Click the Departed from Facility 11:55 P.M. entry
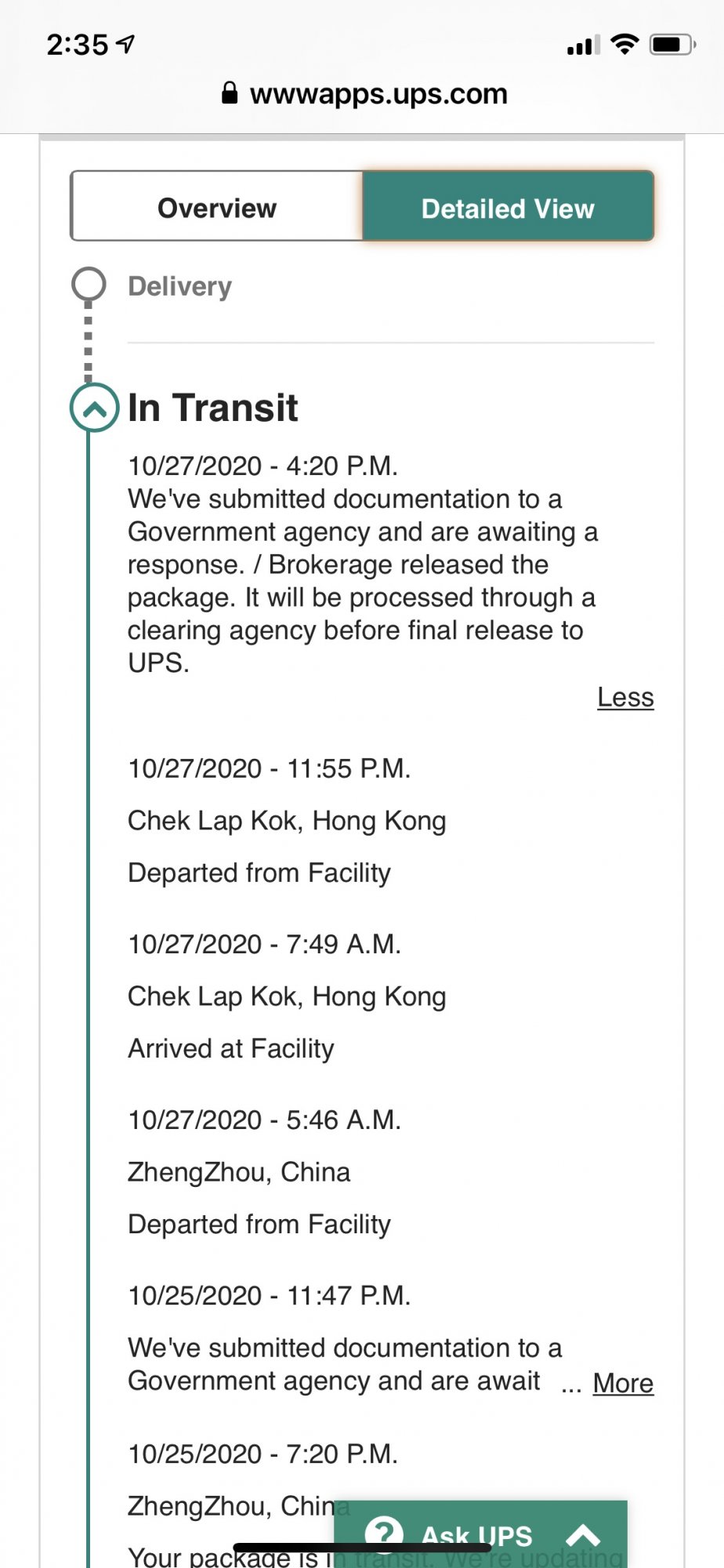Screen dimensions: 724x1568 (x=259, y=873)
